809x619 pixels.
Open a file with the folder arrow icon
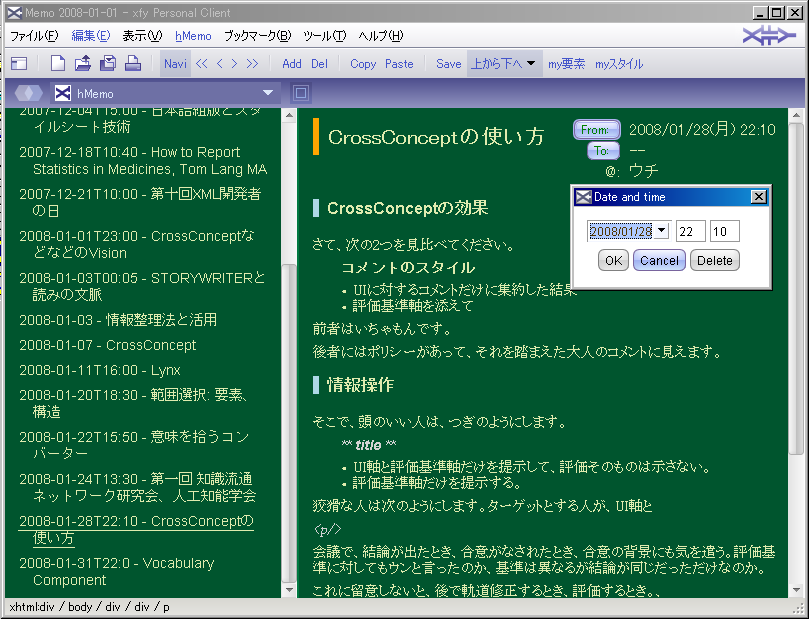pyautogui.click(x=83, y=63)
